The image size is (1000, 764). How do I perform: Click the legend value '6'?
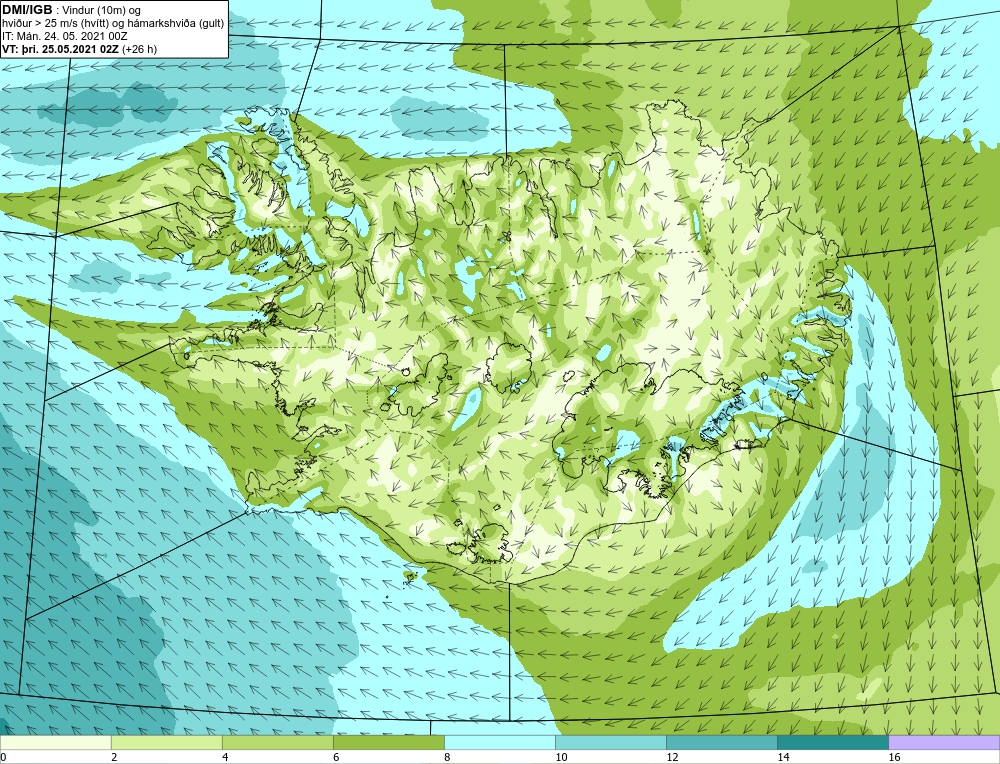336,757
